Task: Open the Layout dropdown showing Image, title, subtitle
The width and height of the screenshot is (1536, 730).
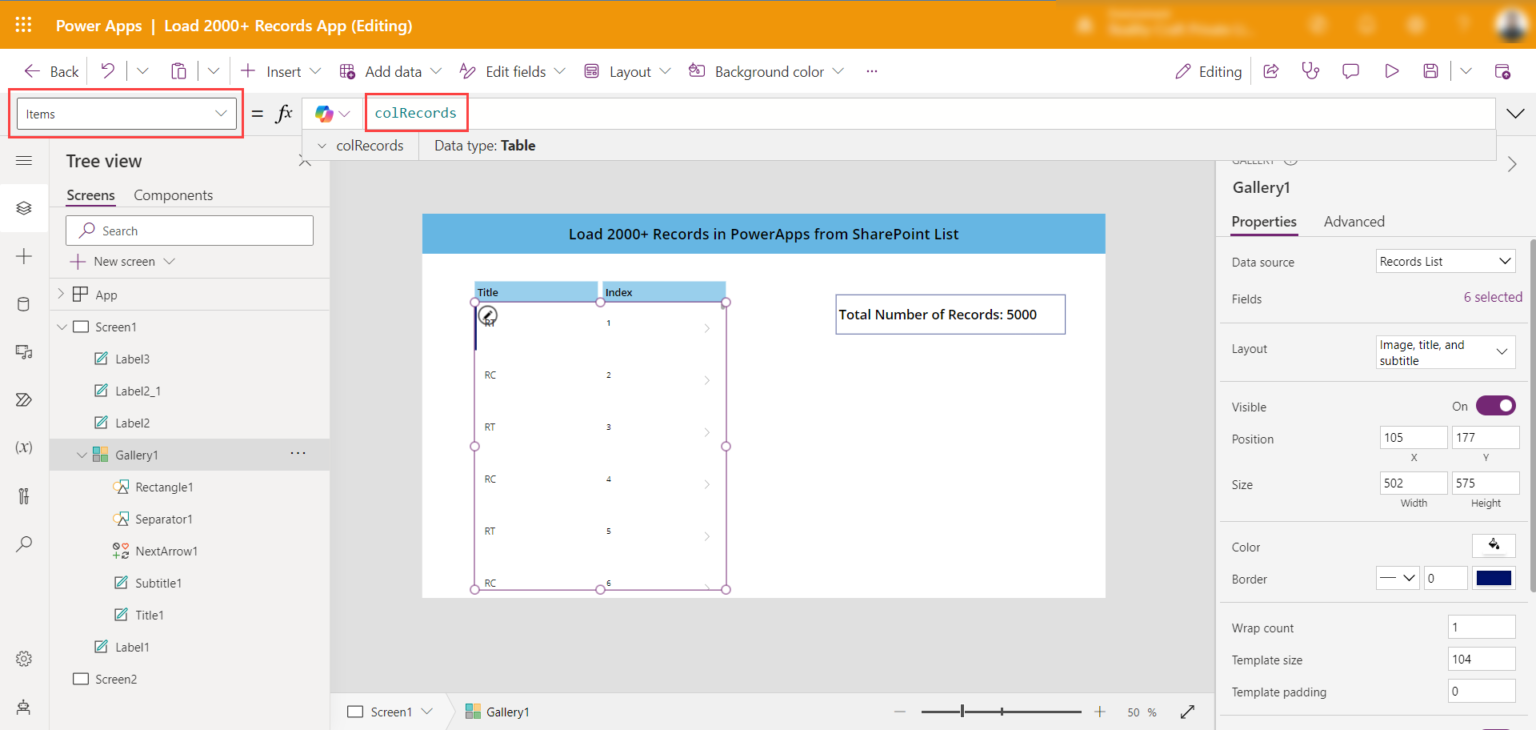Action: (x=1445, y=352)
